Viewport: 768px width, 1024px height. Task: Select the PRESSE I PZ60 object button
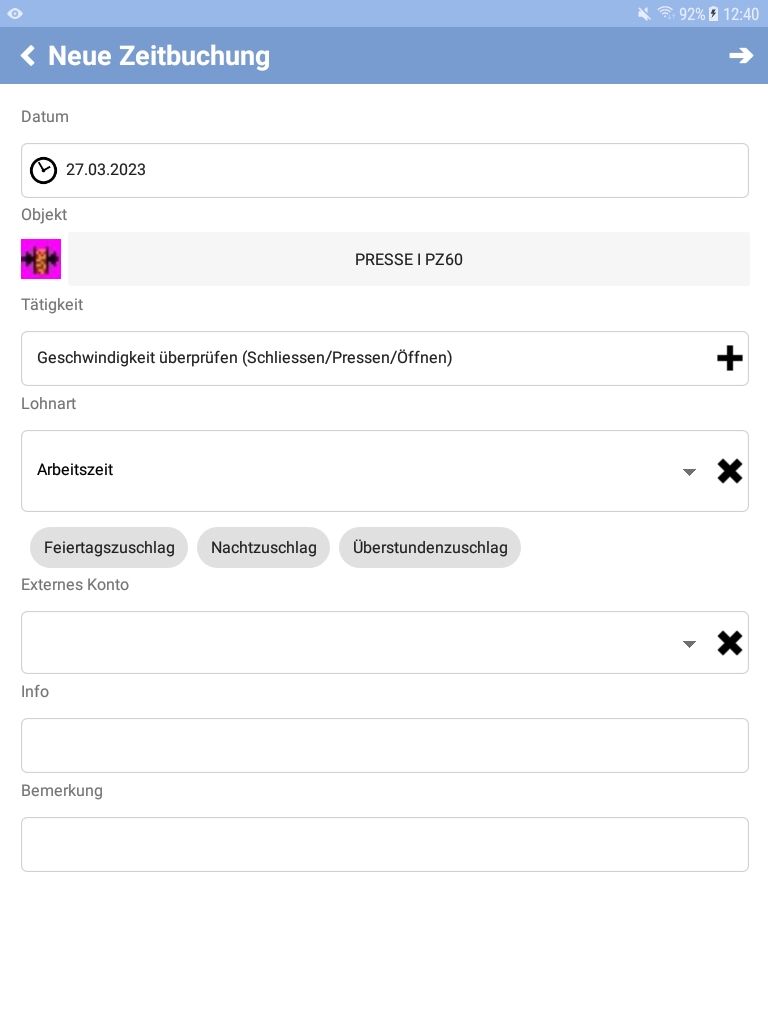point(409,259)
